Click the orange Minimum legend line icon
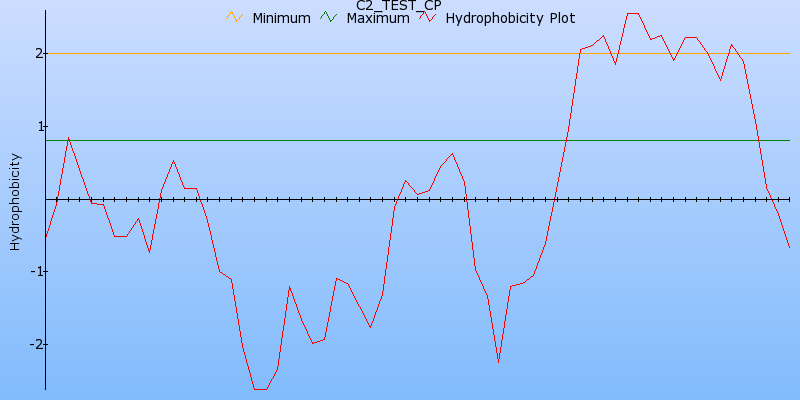This screenshot has height=400, width=800. point(234,17)
